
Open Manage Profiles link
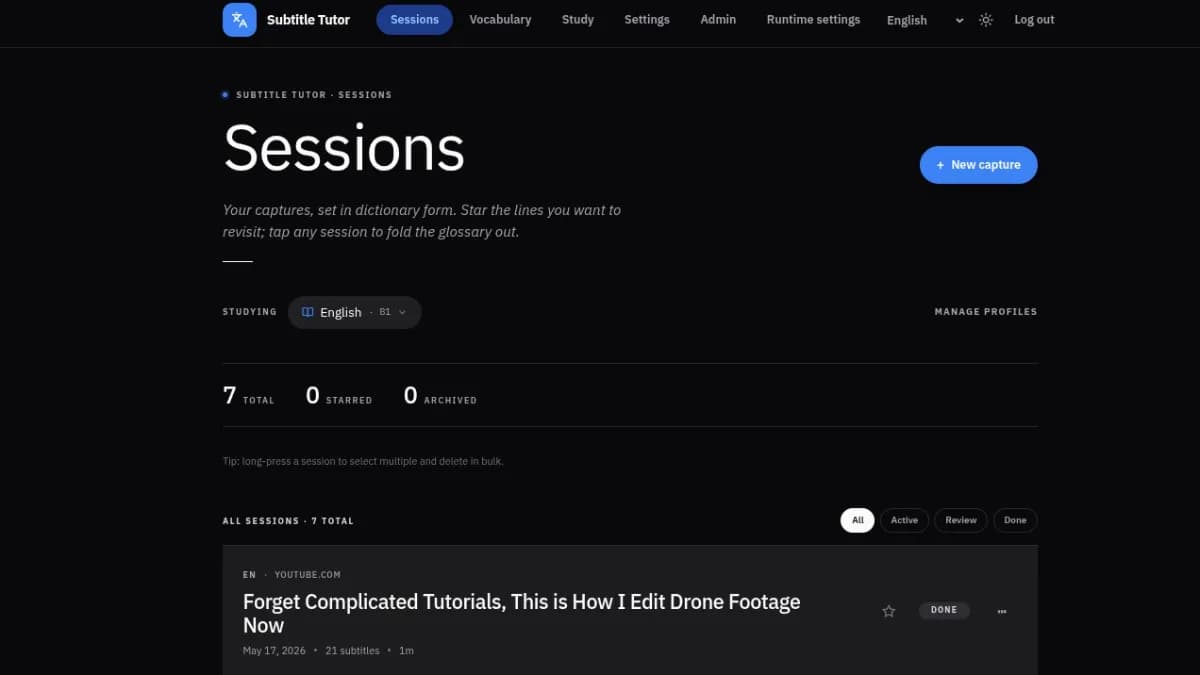point(986,312)
